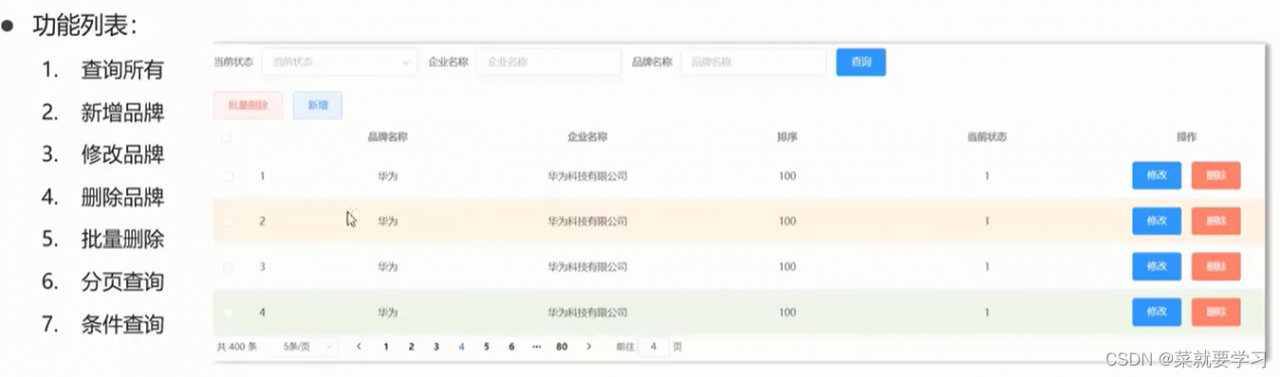Check the checkbox for row 4

tap(227, 312)
